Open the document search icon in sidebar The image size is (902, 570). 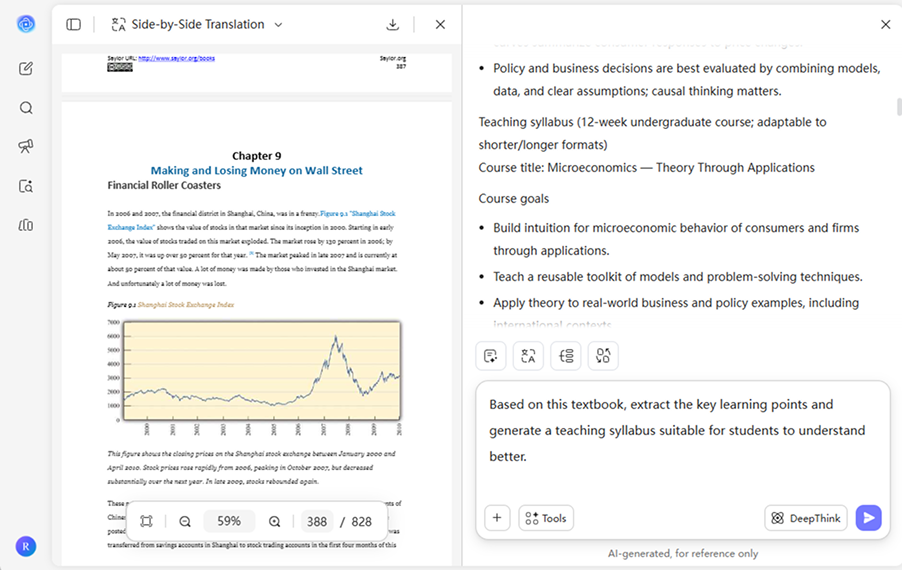[x=26, y=186]
